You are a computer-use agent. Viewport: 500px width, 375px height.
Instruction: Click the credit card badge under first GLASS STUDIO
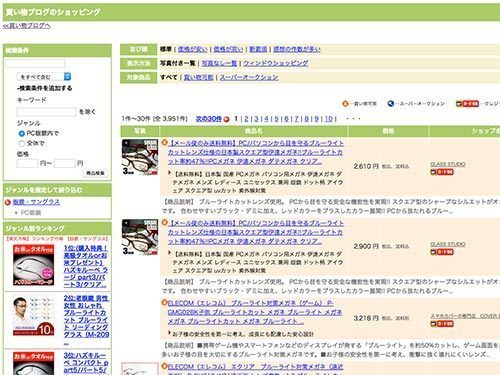pyautogui.click(x=442, y=172)
